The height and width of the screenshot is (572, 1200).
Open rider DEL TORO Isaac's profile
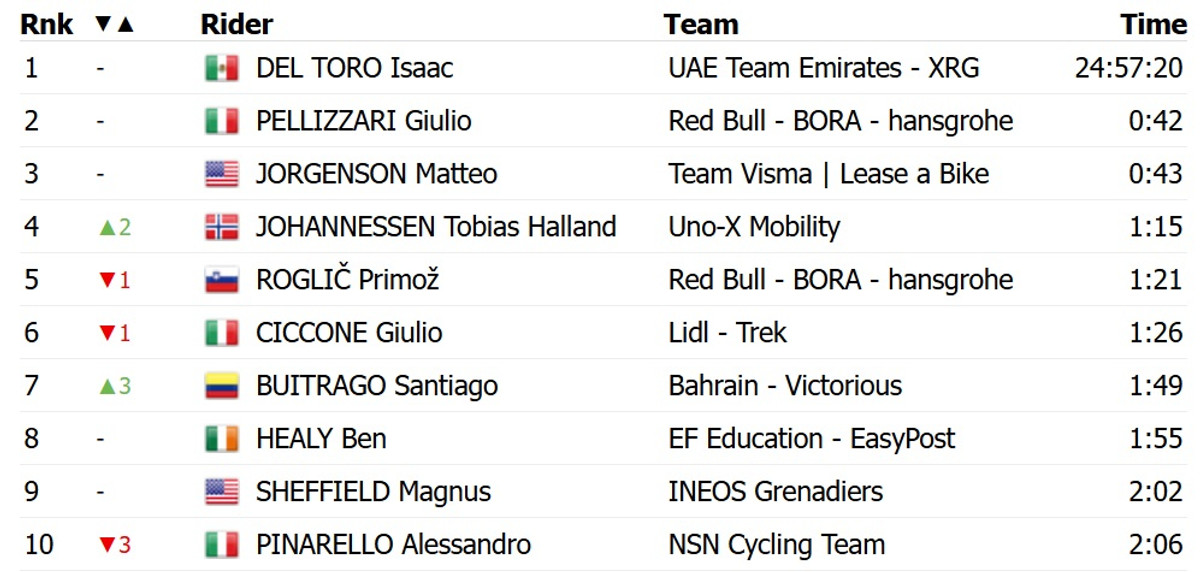pos(354,68)
